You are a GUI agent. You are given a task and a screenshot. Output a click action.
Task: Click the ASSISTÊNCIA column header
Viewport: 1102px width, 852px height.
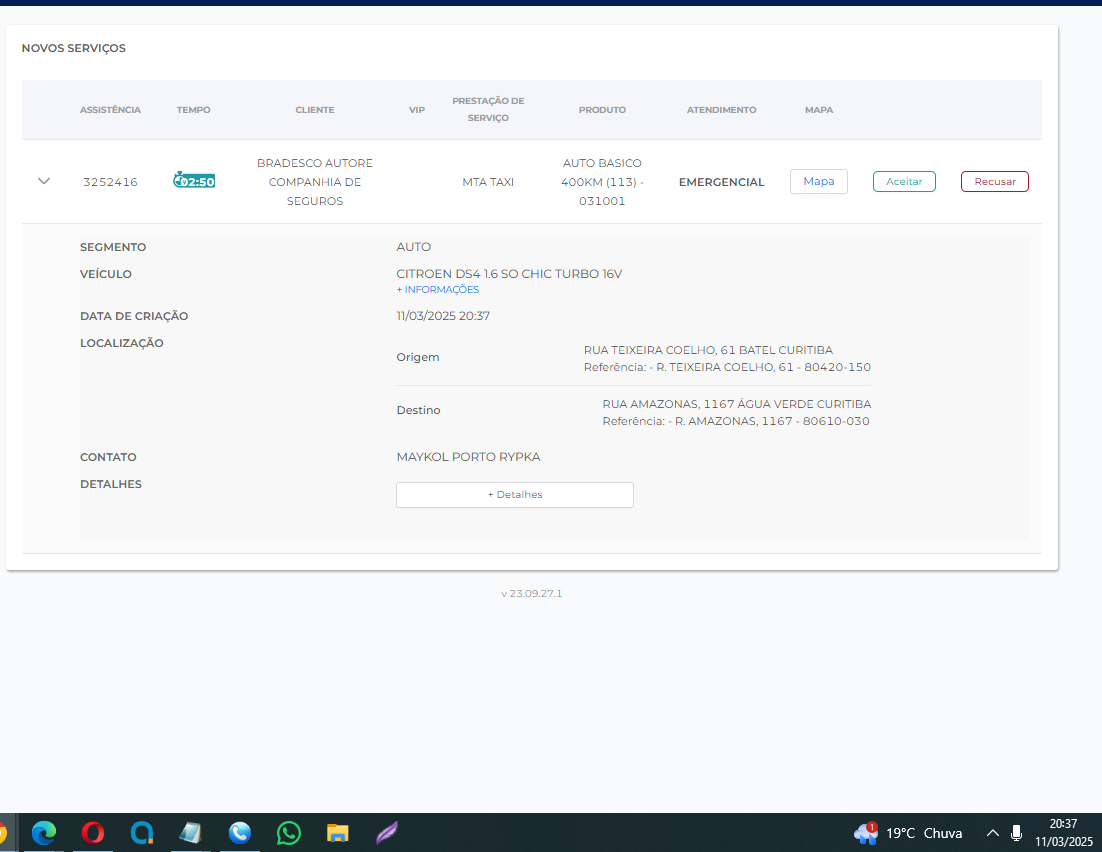point(110,110)
